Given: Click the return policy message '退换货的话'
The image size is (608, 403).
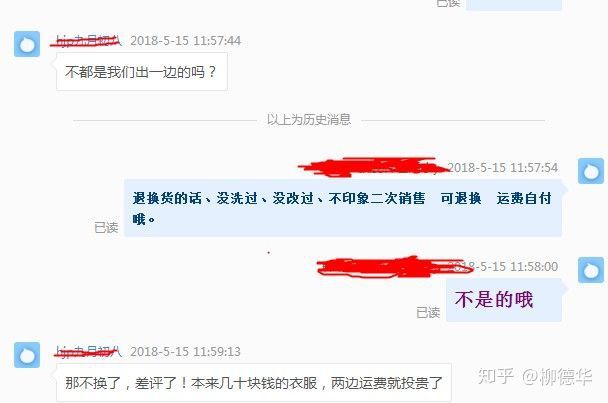Looking at the screenshot, I should (x=343, y=208).
